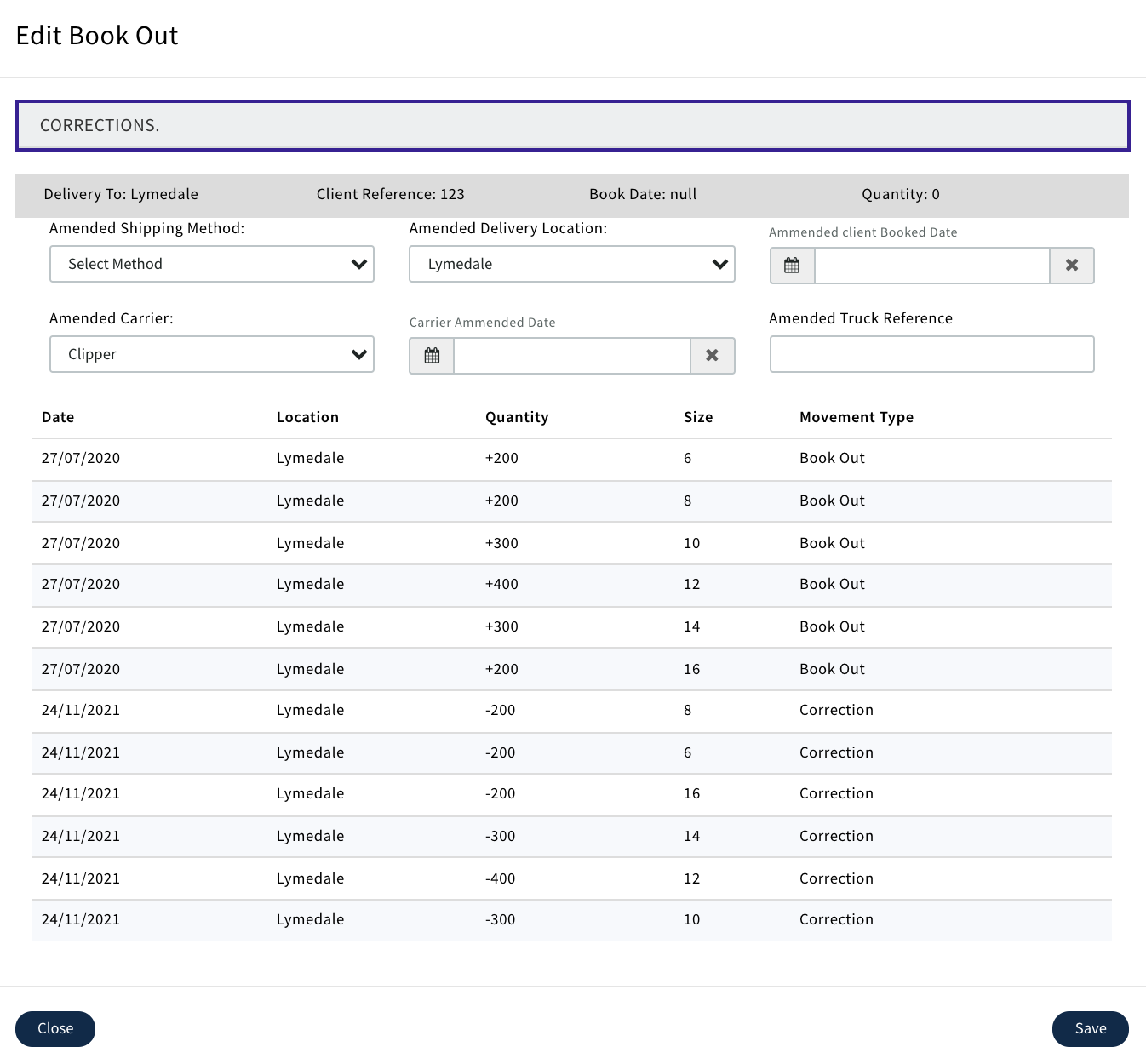Screen dimensions: 1146x1064
Task: Click the Save button
Action: (1090, 1028)
